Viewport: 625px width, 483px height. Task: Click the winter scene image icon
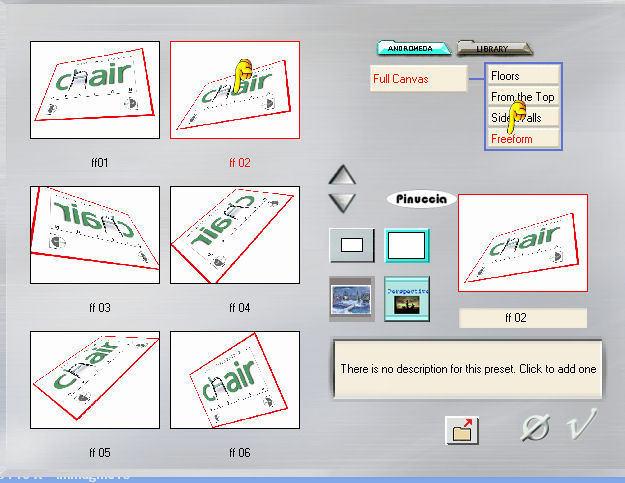tap(352, 299)
